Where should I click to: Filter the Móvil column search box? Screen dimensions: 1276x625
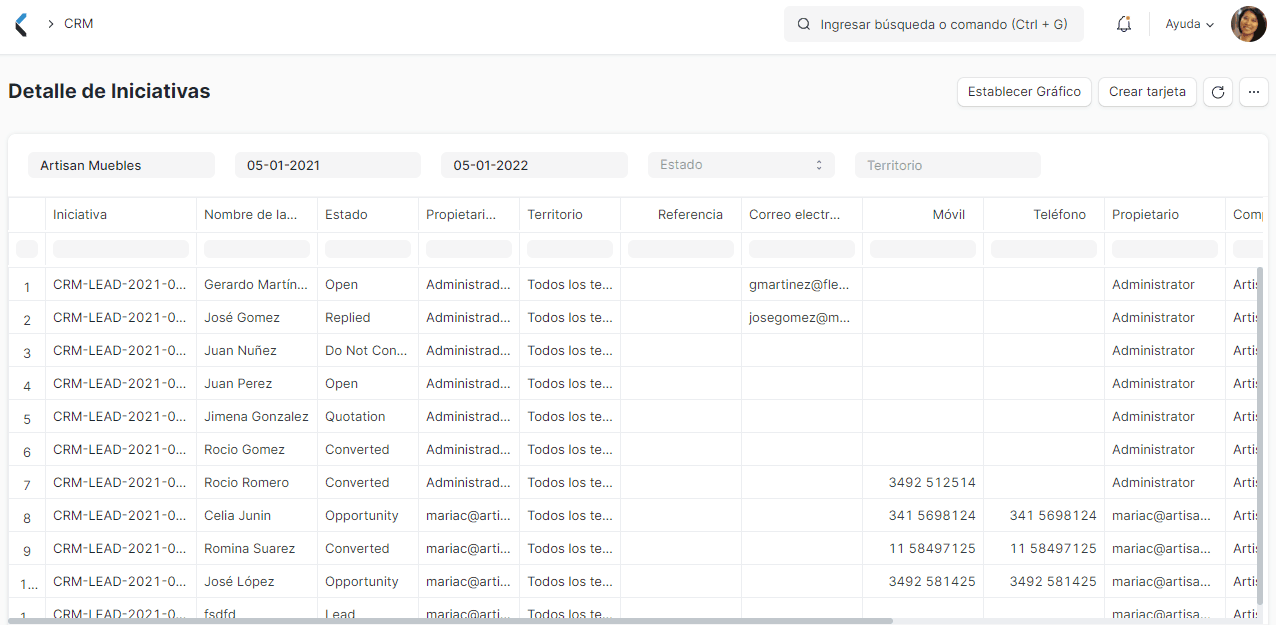click(x=923, y=249)
